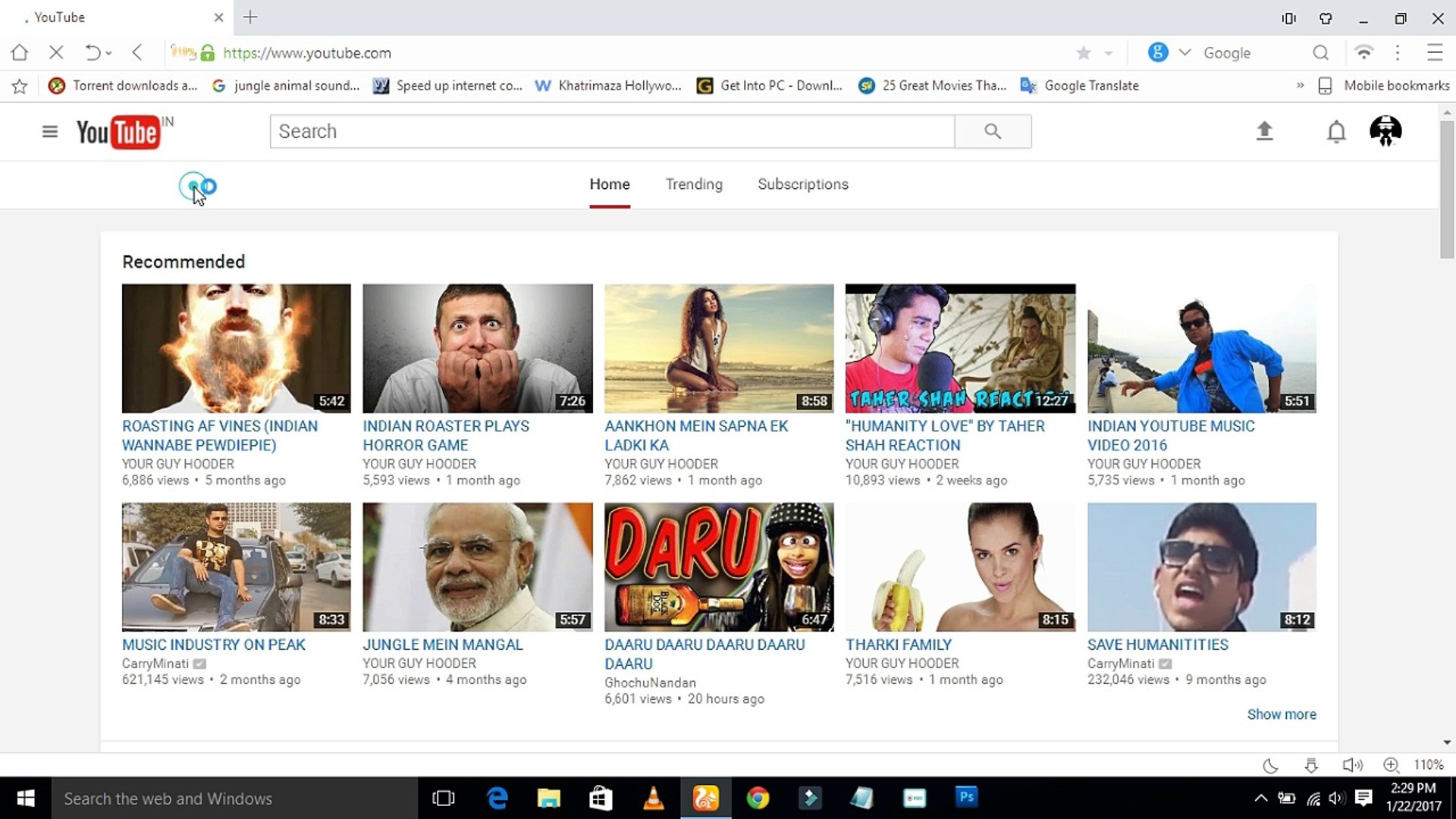The width and height of the screenshot is (1456, 819).
Task: Click the YouTube search magnifier icon
Action: coord(993,131)
